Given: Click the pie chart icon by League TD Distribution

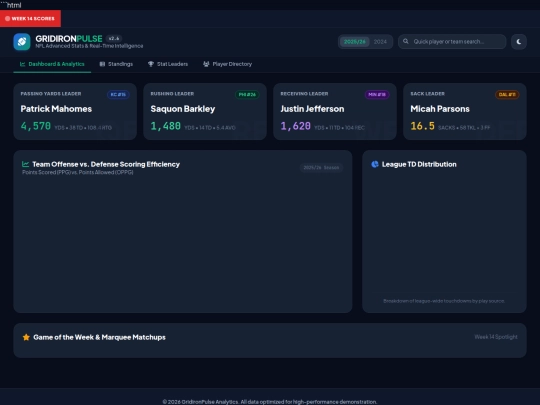Looking at the screenshot, I should [375, 164].
